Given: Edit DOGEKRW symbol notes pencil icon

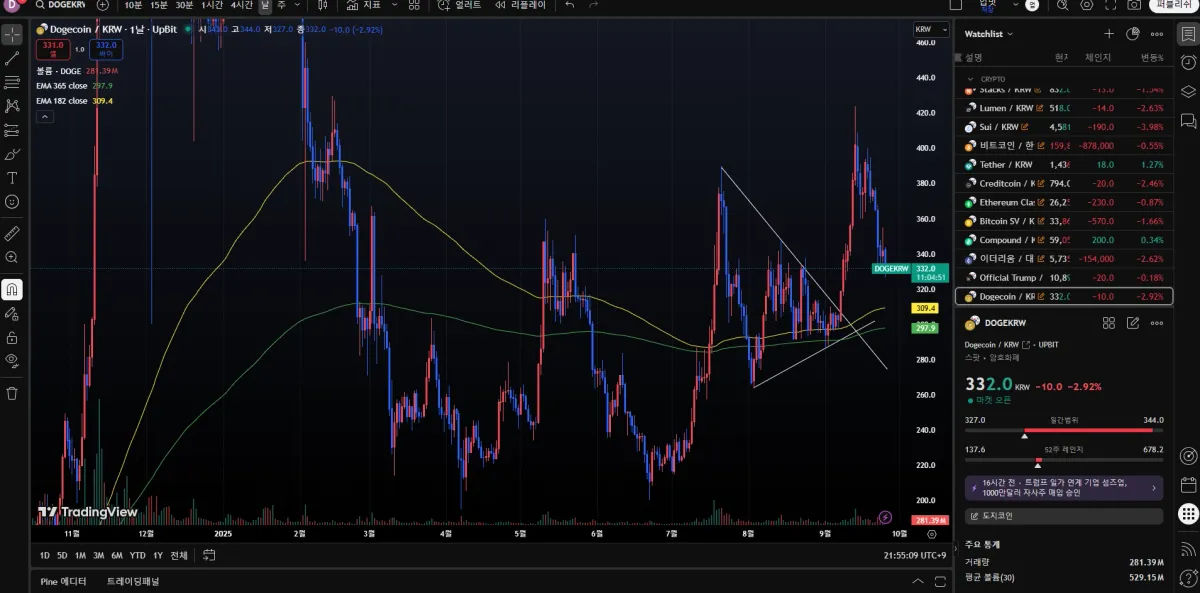Looking at the screenshot, I should point(1133,323).
